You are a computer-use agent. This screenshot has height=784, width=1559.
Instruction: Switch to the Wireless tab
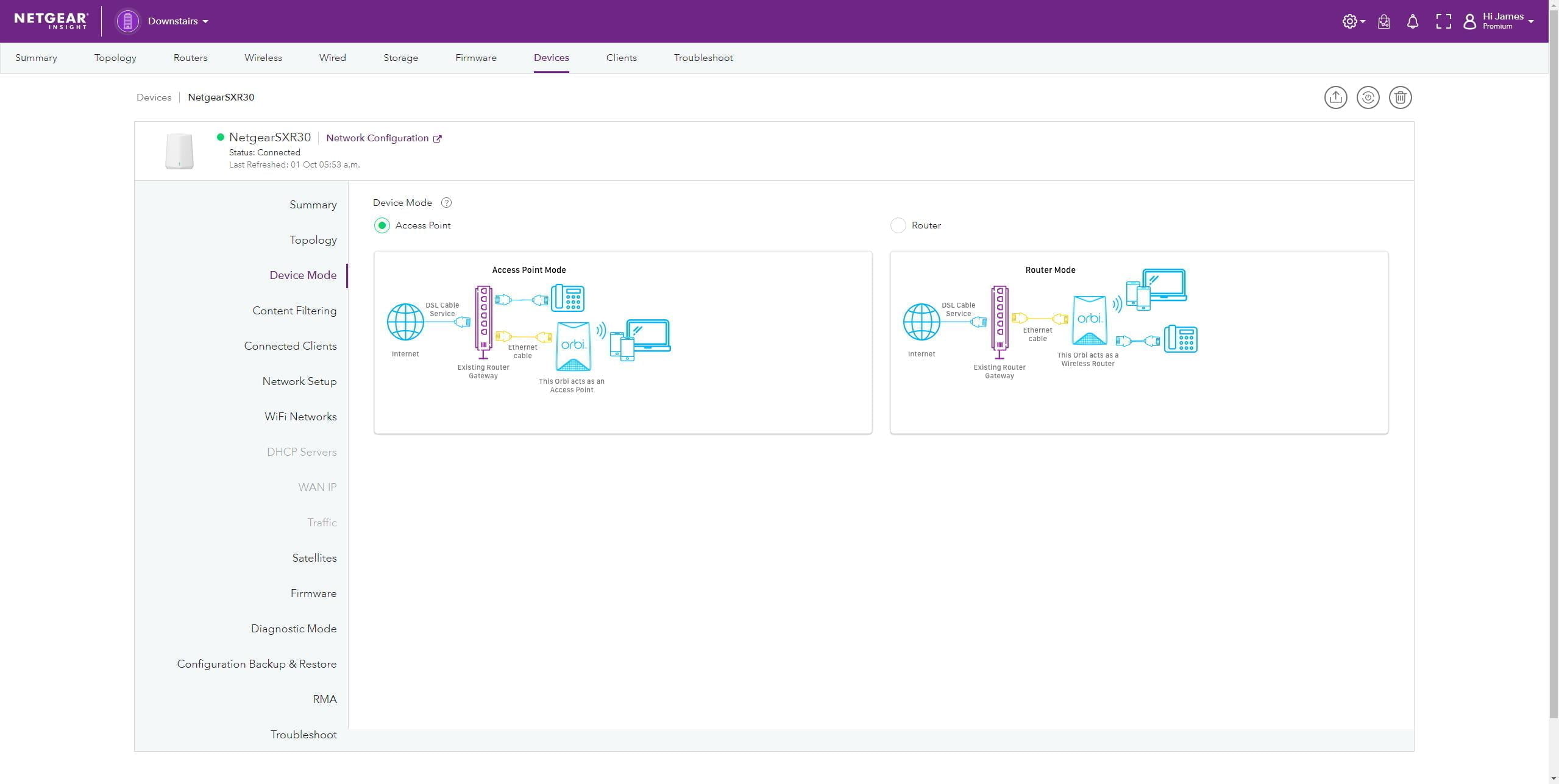263,58
